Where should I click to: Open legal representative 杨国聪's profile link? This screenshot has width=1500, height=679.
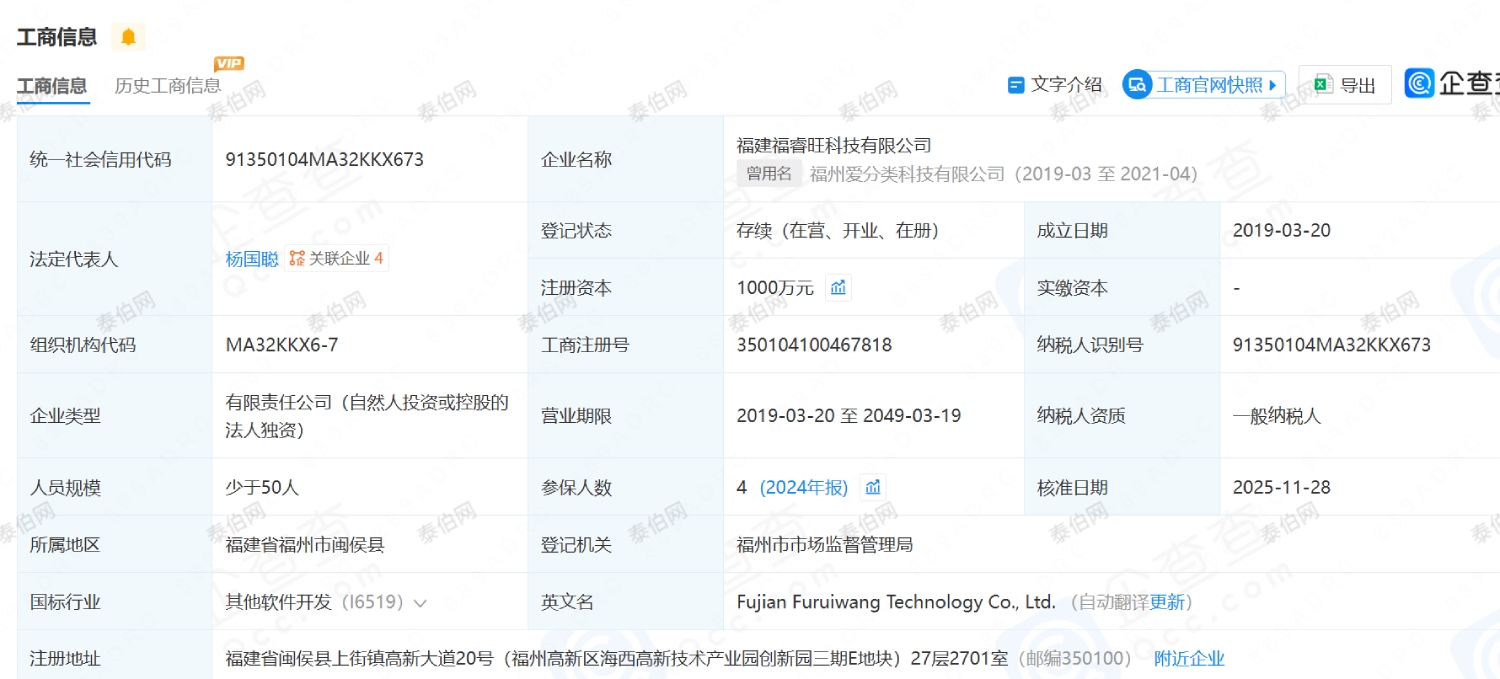(x=252, y=259)
